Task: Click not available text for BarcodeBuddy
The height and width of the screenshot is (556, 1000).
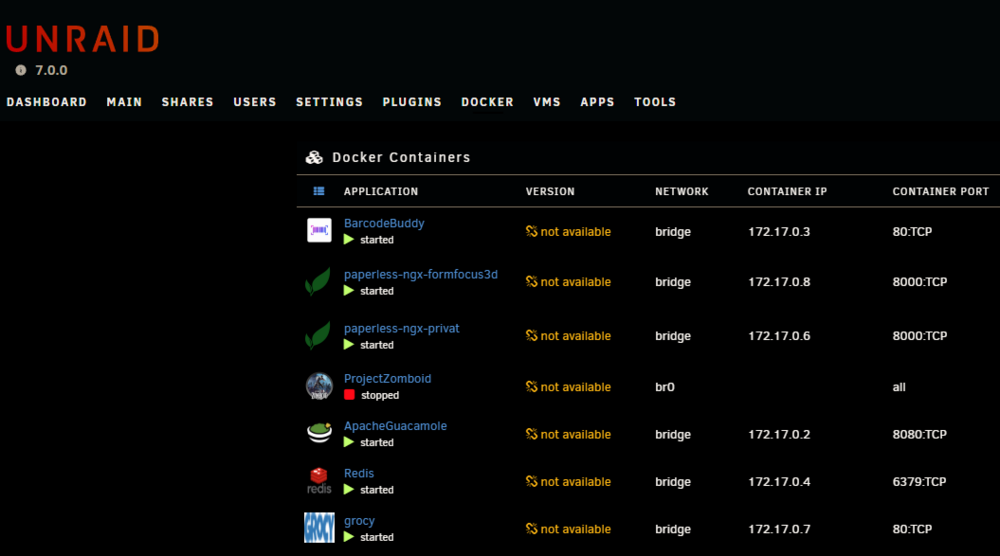Action: coord(575,231)
